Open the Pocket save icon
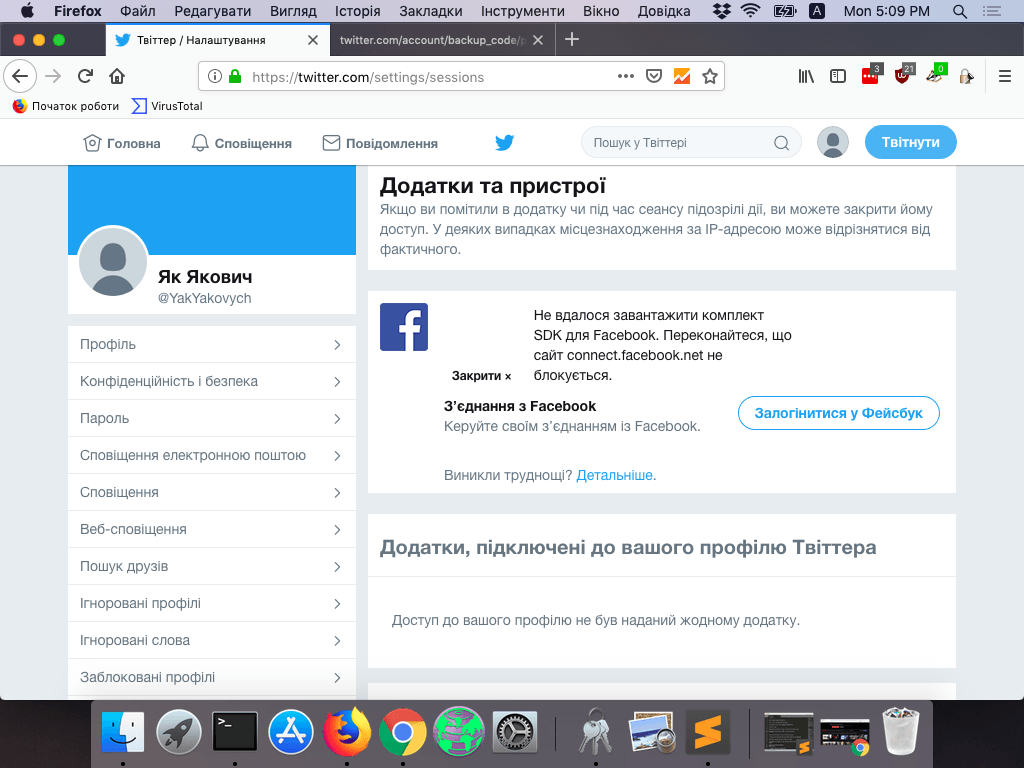This screenshot has width=1024, height=768. point(654,76)
